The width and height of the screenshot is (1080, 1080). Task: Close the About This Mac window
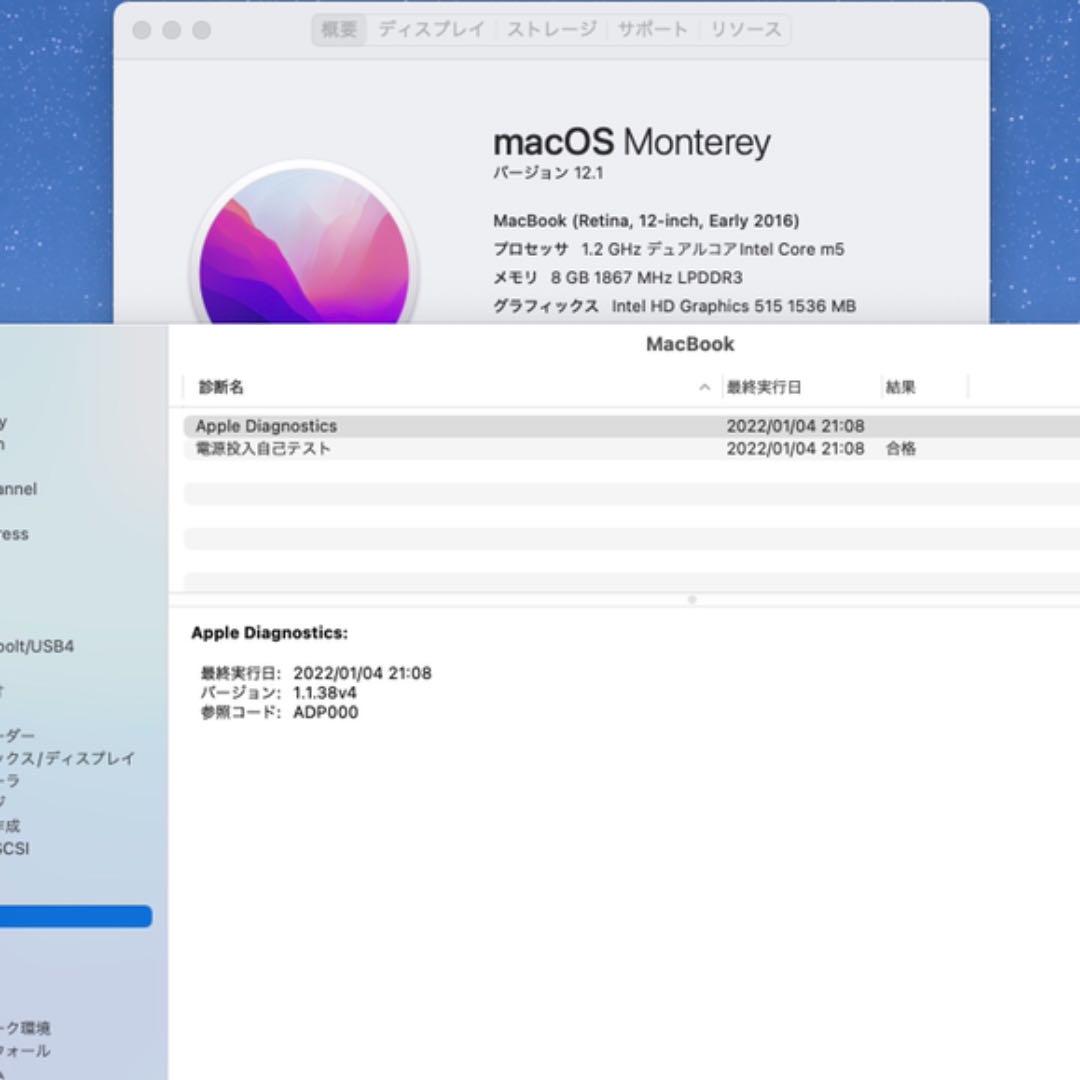click(x=142, y=30)
